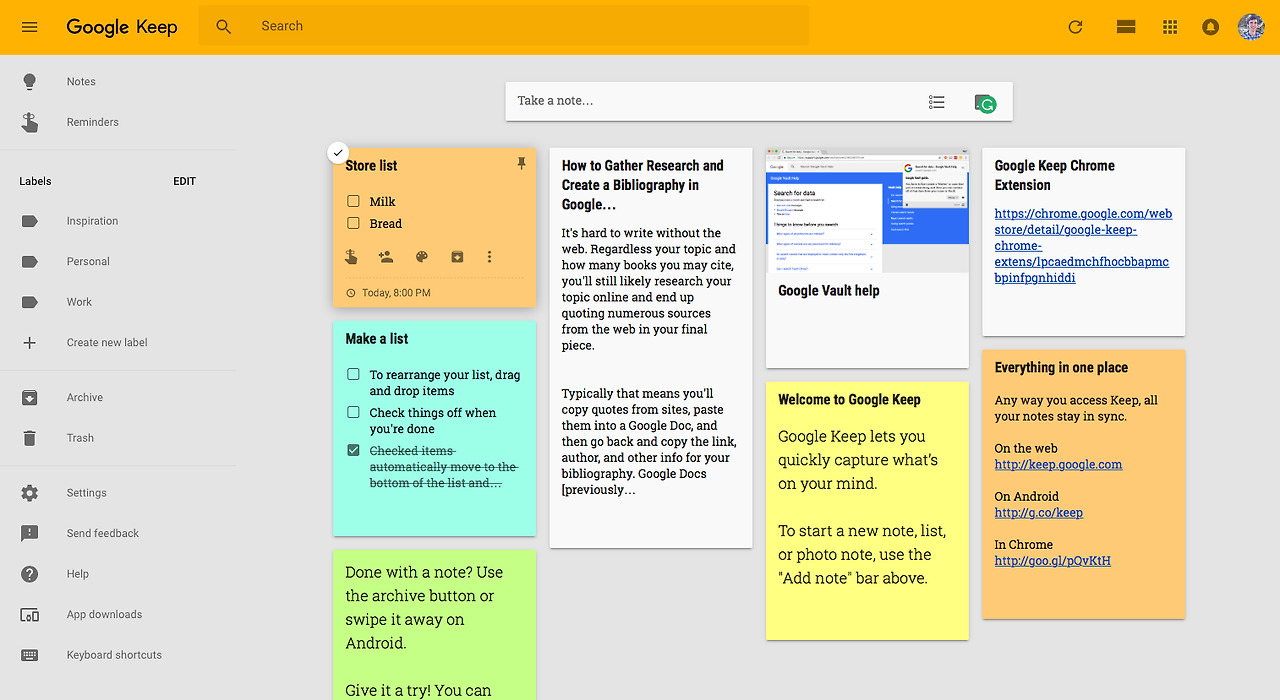Switch to the Reminders section
The image size is (1280, 700).
click(92, 121)
